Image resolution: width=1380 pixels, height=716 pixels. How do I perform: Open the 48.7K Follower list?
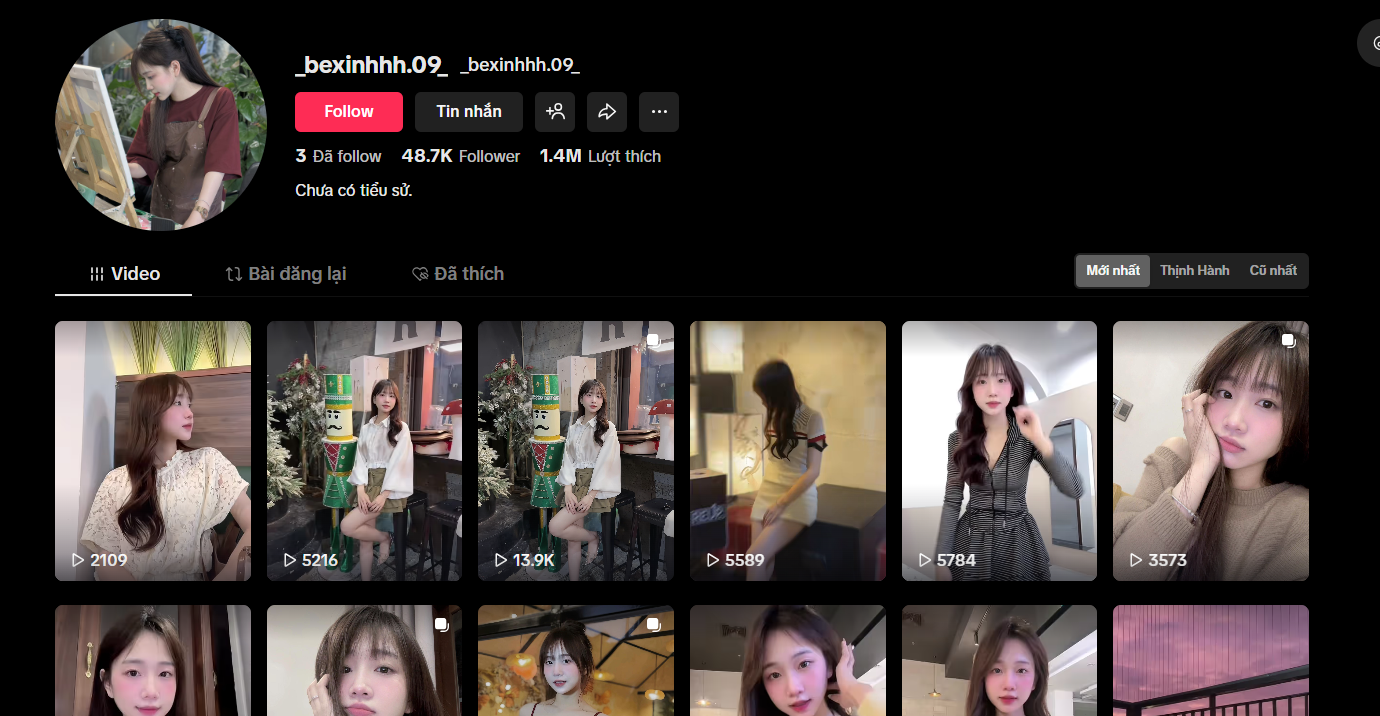tap(461, 156)
